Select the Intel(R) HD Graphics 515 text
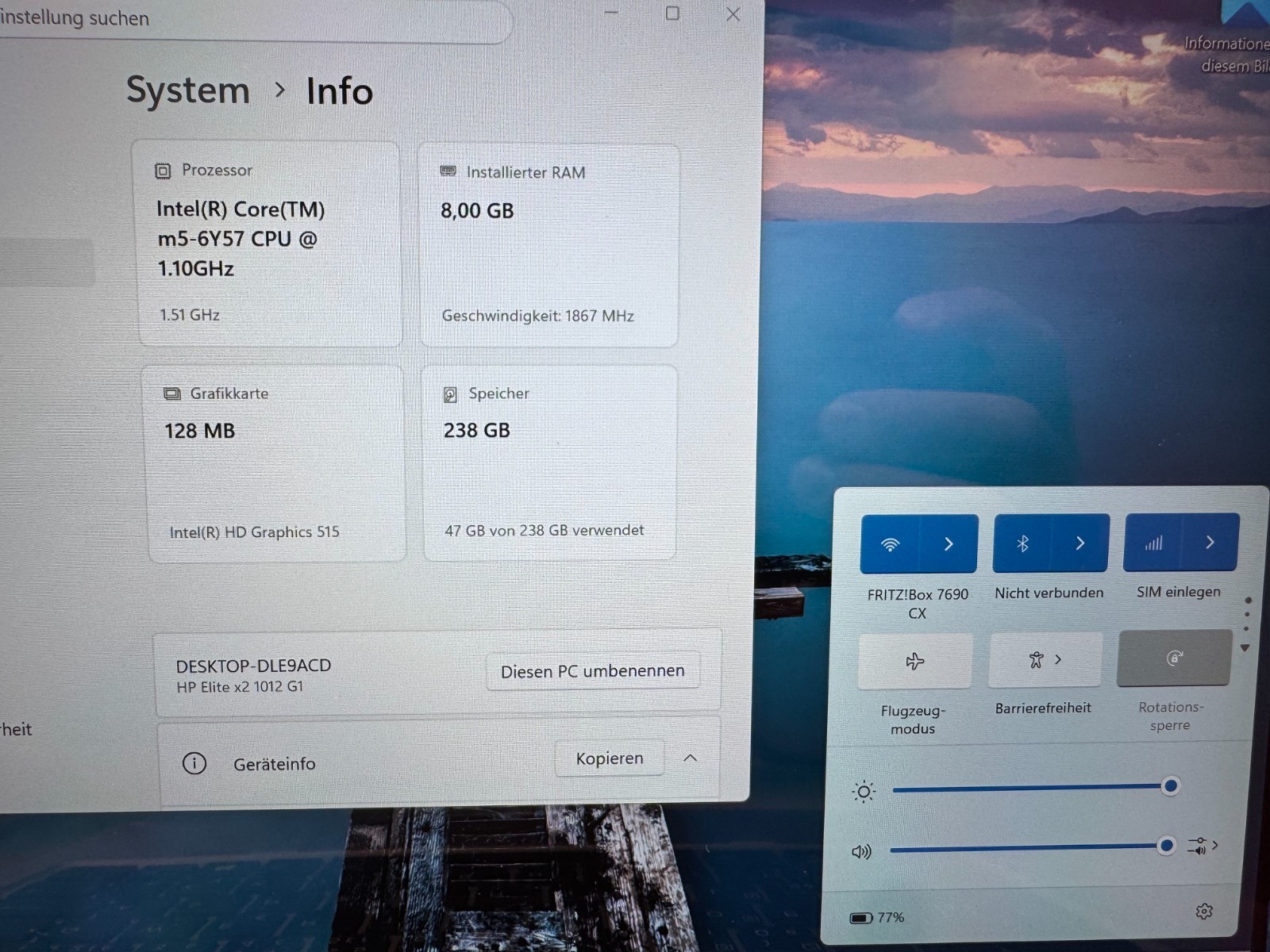The height and width of the screenshot is (952, 1270). click(x=254, y=532)
